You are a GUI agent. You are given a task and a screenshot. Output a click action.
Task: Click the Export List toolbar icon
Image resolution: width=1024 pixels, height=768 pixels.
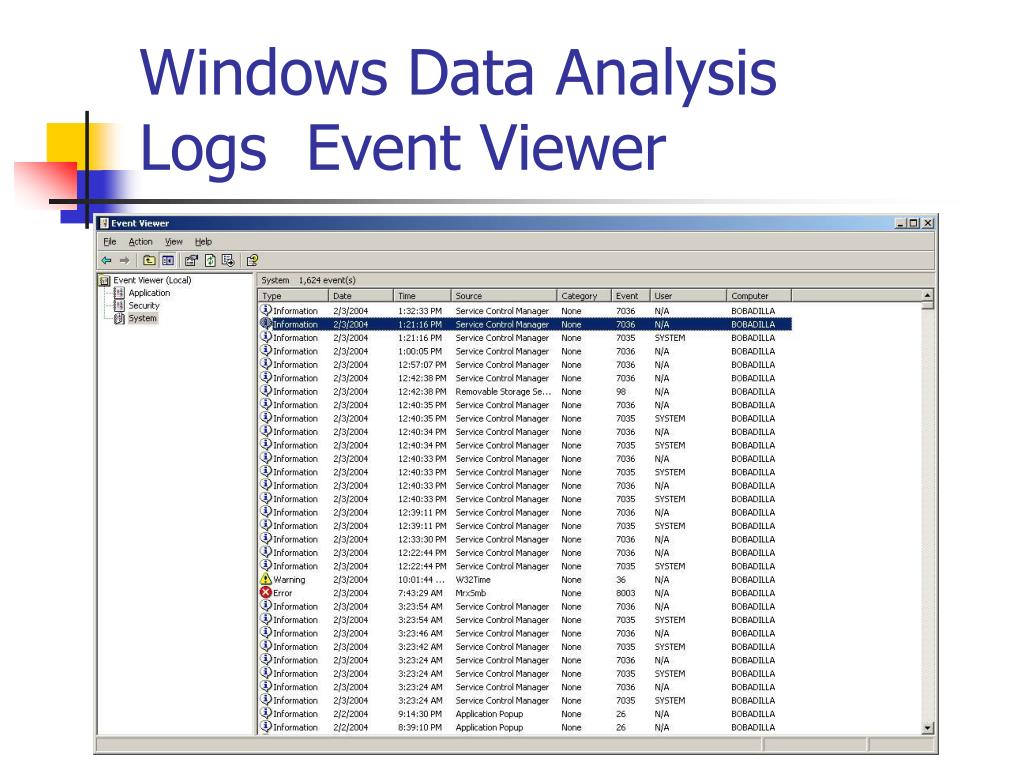228,261
